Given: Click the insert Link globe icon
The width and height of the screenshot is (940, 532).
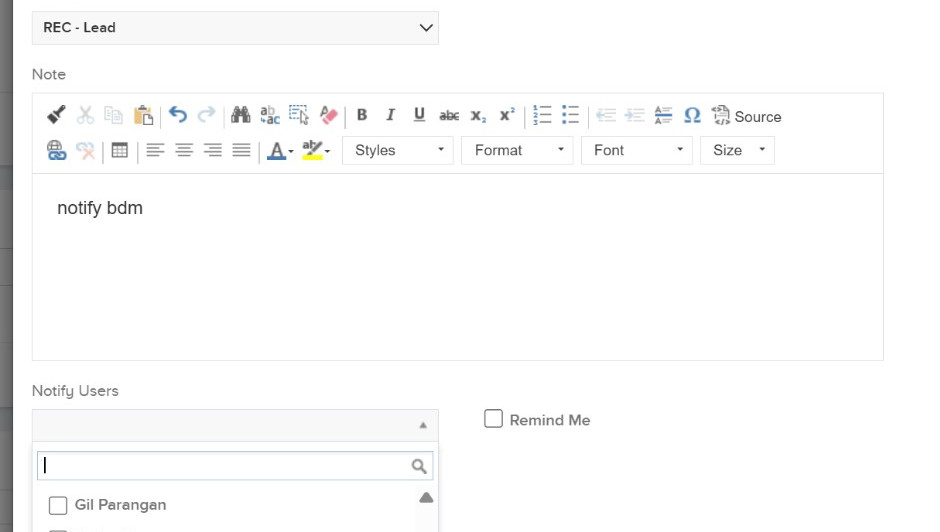Looking at the screenshot, I should click(56, 150).
